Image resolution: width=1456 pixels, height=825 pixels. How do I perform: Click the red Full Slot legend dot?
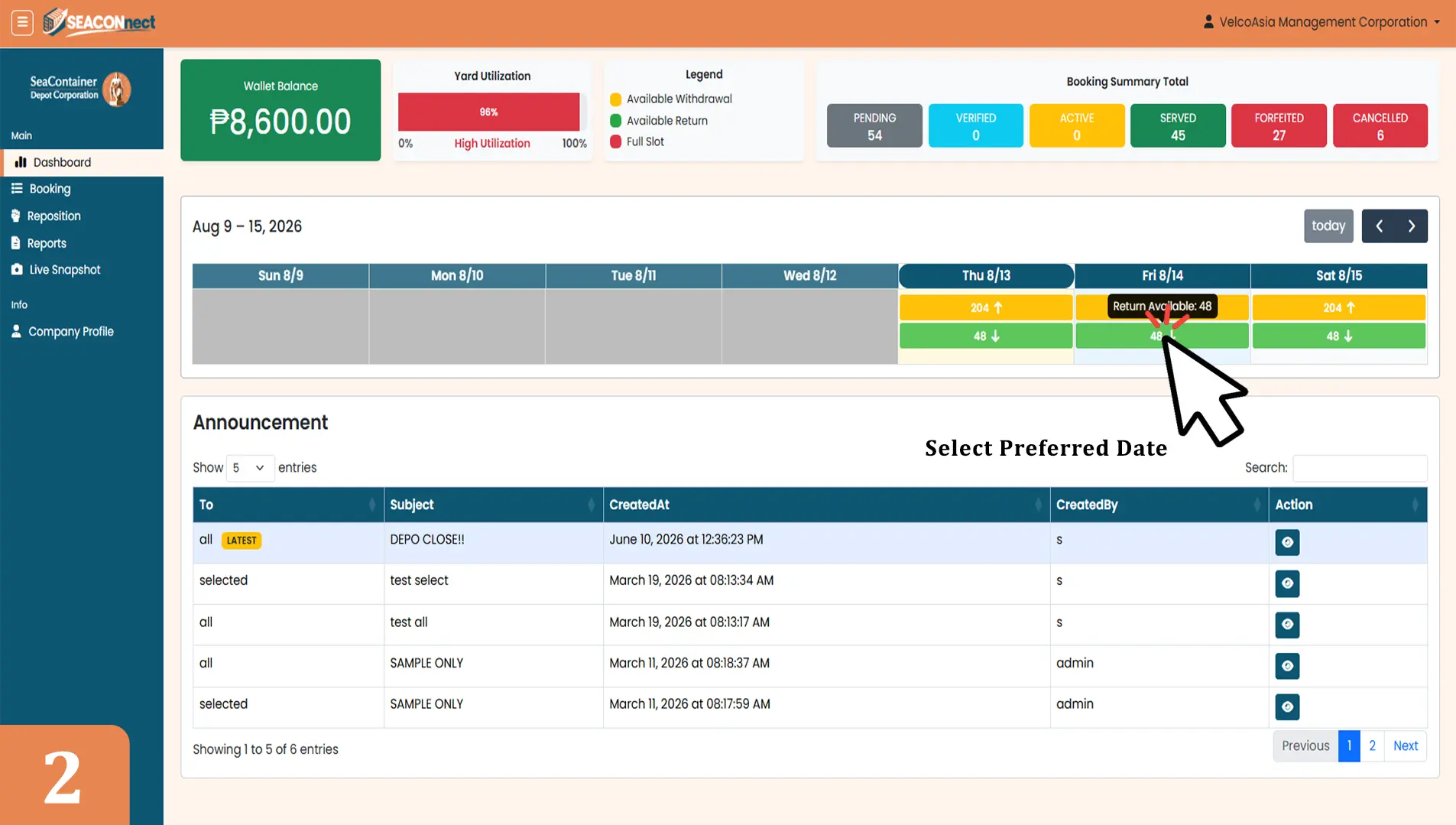615,141
